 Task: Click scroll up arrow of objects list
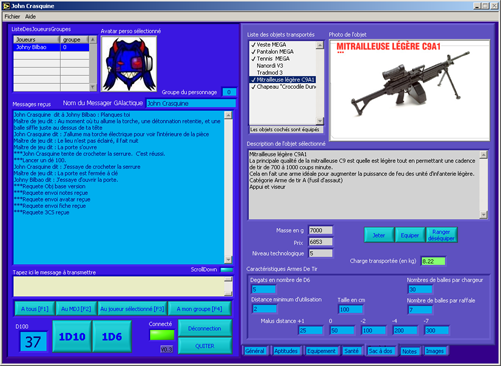[x=320, y=45]
